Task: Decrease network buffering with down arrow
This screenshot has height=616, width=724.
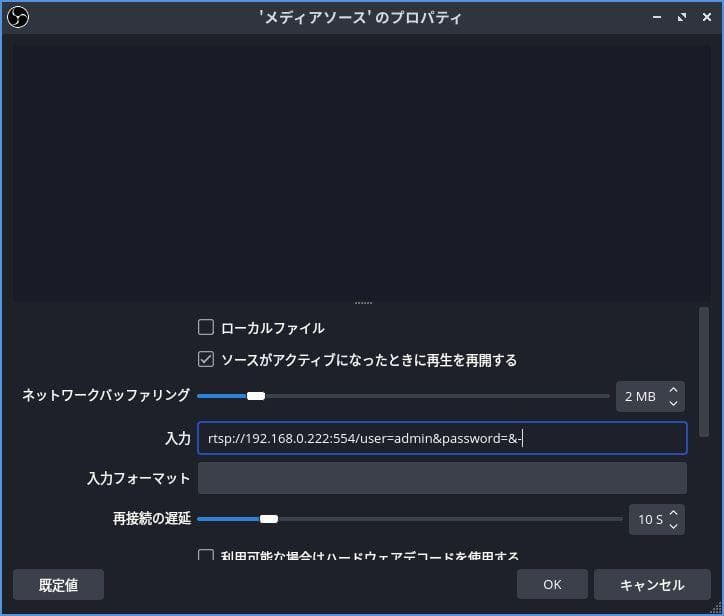Action: [673, 403]
